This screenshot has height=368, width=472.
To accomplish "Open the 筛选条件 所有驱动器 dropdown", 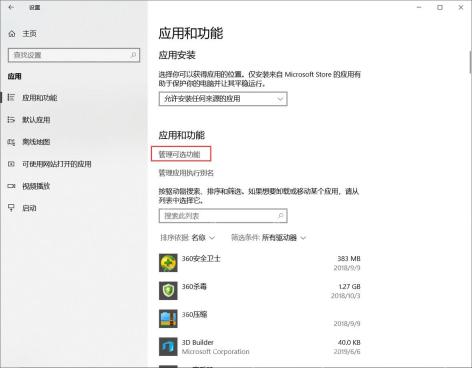I will coord(269,238).
